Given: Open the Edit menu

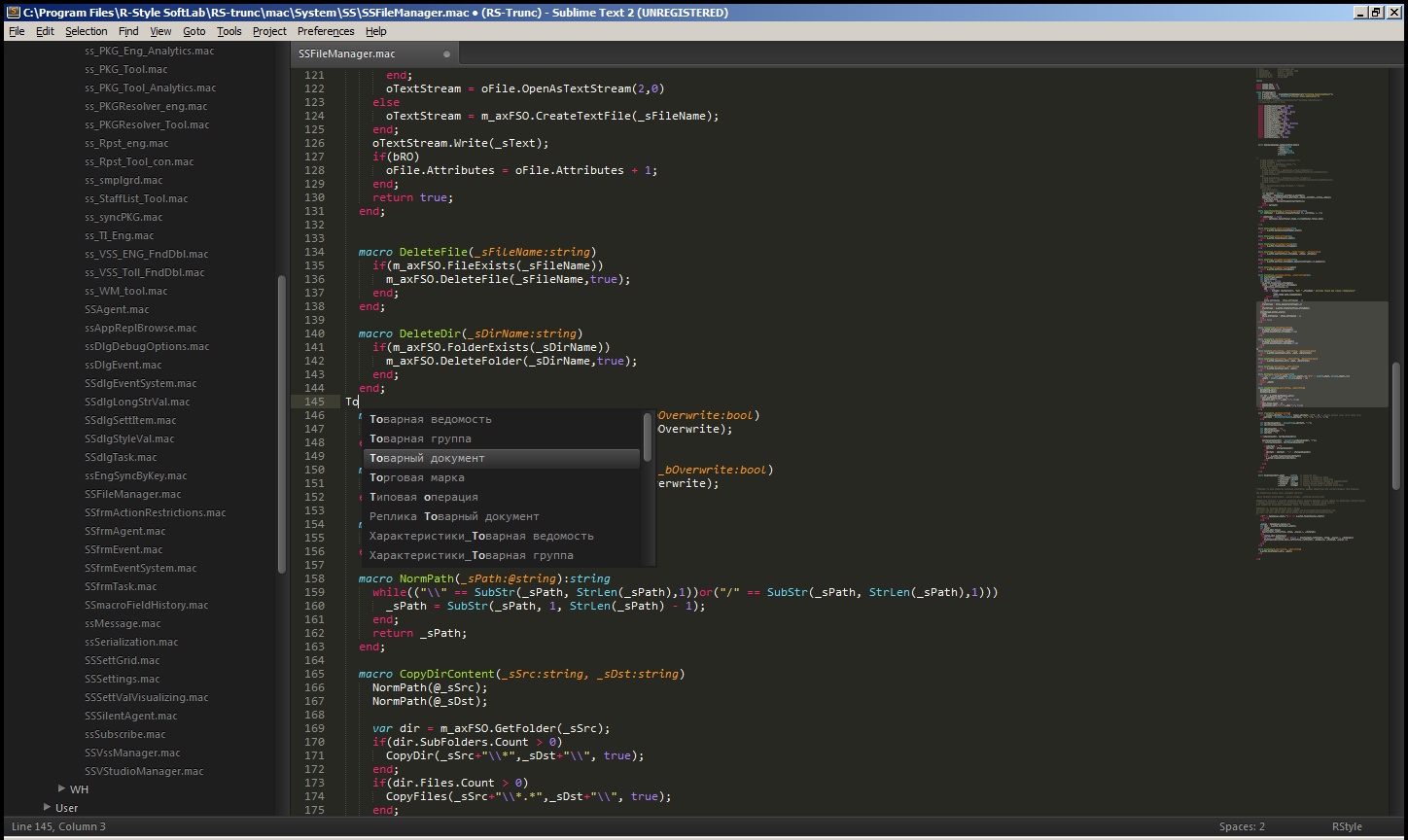Looking at the screenshot, I should pyautogui.click(x=46, y=31).
